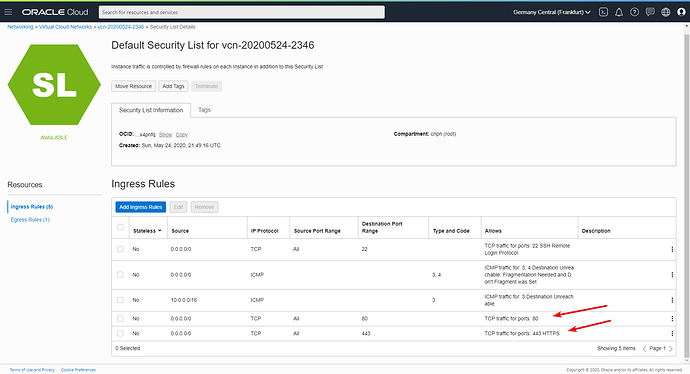This screenshot has height=374, width=690.
Task: Click the Oracle Cloud logo
Action: (55, 12)
